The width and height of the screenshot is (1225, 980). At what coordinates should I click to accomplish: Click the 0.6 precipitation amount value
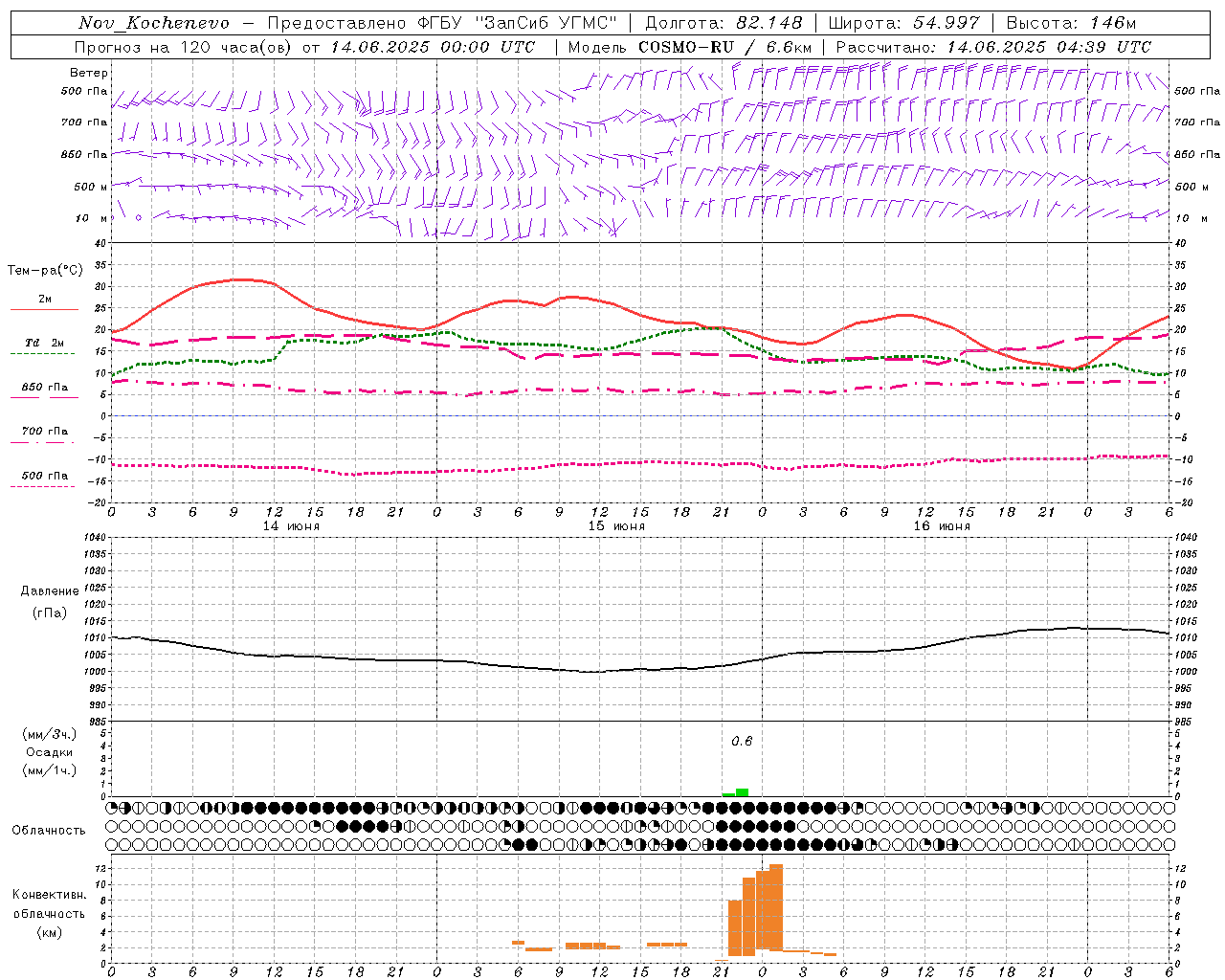click(742, 742)
